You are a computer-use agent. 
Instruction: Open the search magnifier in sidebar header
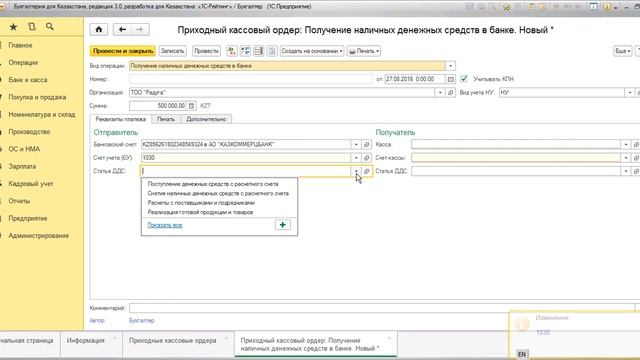(x=49, y=27)
